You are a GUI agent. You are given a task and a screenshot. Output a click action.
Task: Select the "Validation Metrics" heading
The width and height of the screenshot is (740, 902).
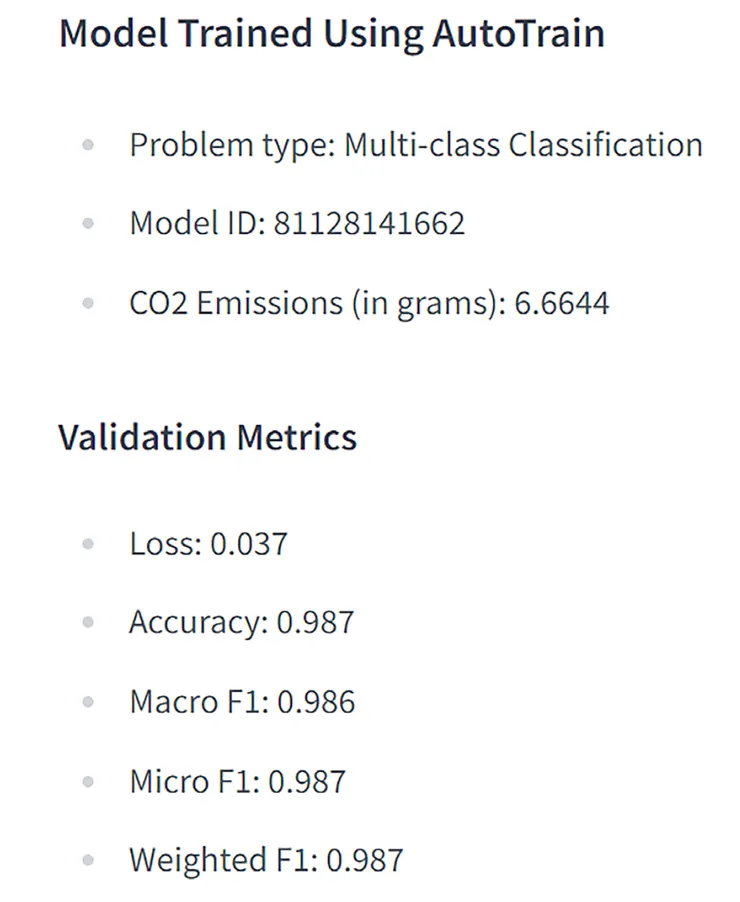207,437
